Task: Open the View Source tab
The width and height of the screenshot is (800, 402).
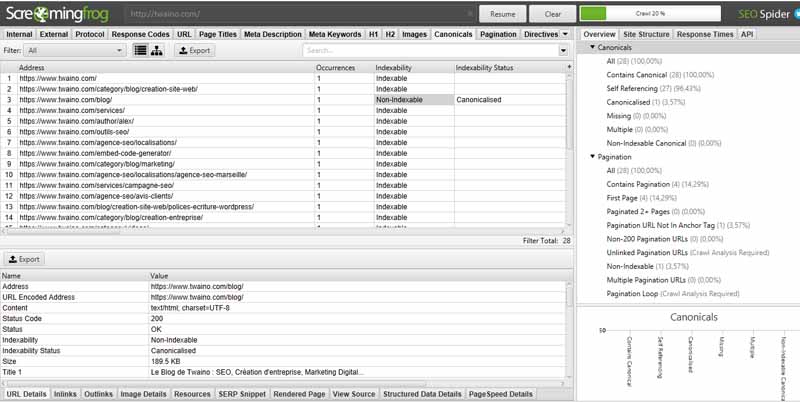Action: pyautogui.click(x=354, y=394)
